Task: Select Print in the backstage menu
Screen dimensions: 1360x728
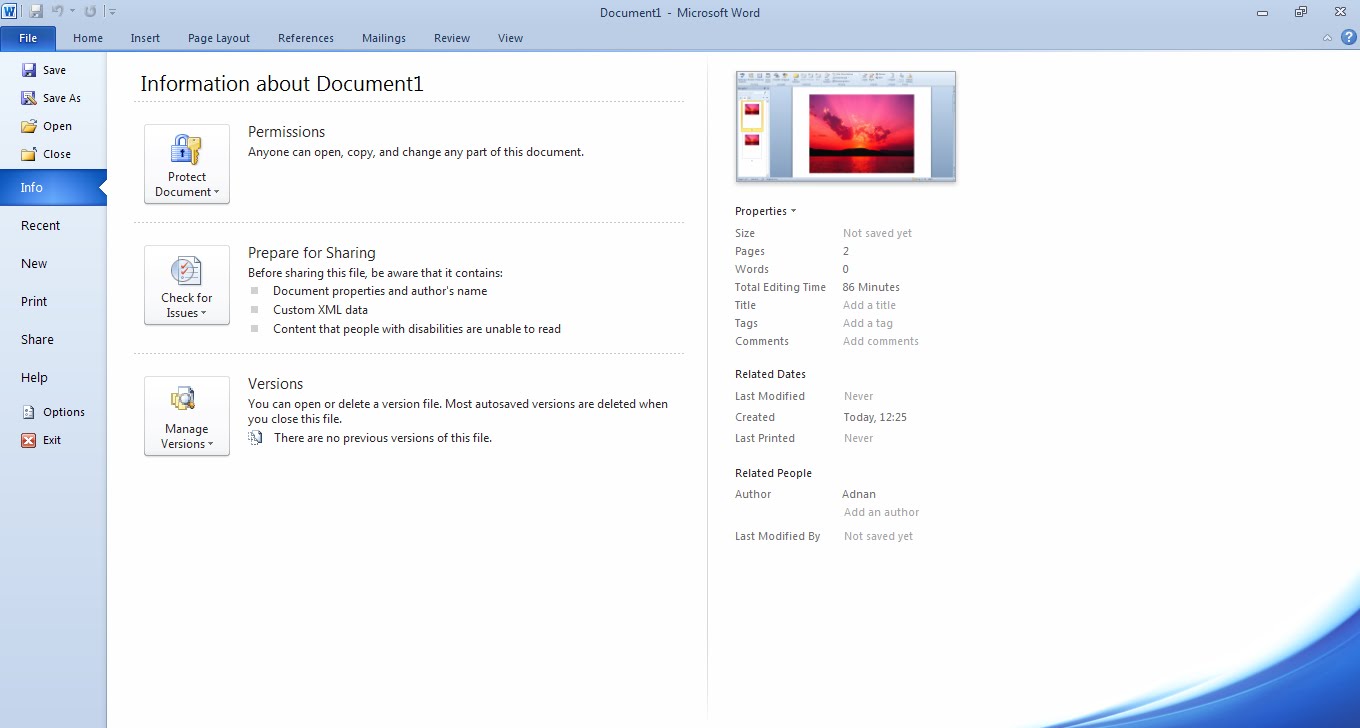Action: 53,302
